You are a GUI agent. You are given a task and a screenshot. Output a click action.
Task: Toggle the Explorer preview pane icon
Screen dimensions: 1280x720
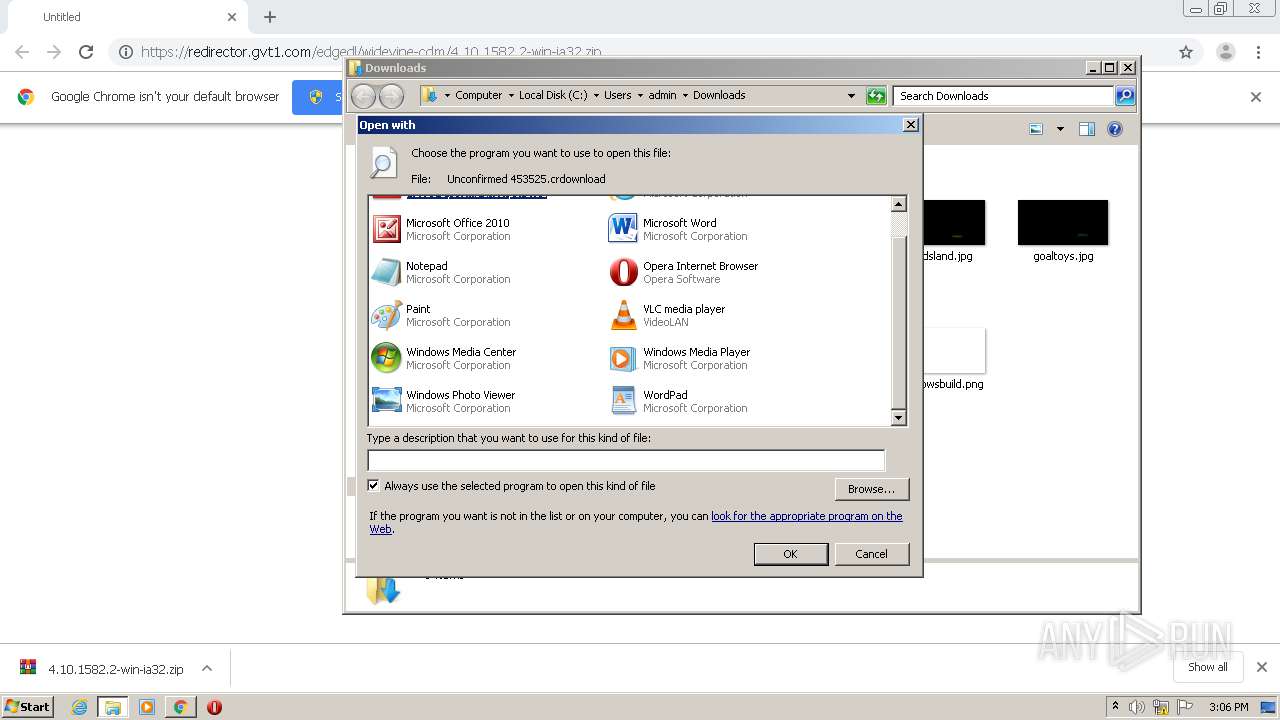pyautogui.click(x=1087, y=129)
